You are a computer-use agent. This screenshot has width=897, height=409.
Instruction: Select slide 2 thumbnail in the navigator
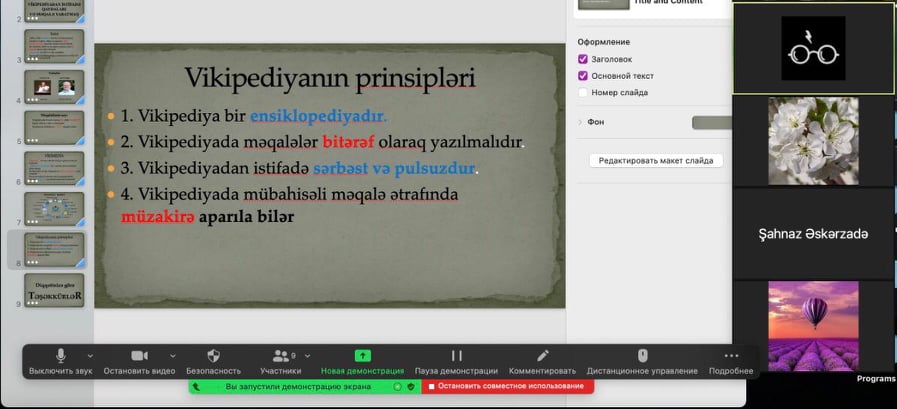coord(54,10)
